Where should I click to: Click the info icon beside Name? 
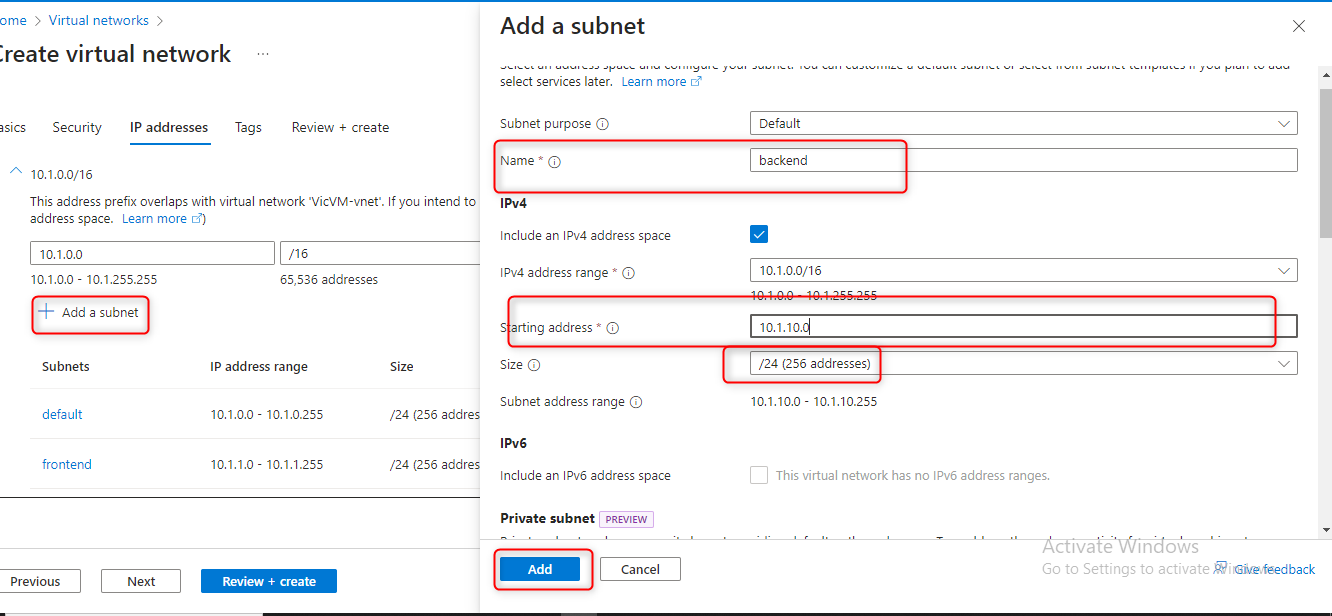[555, 161]
